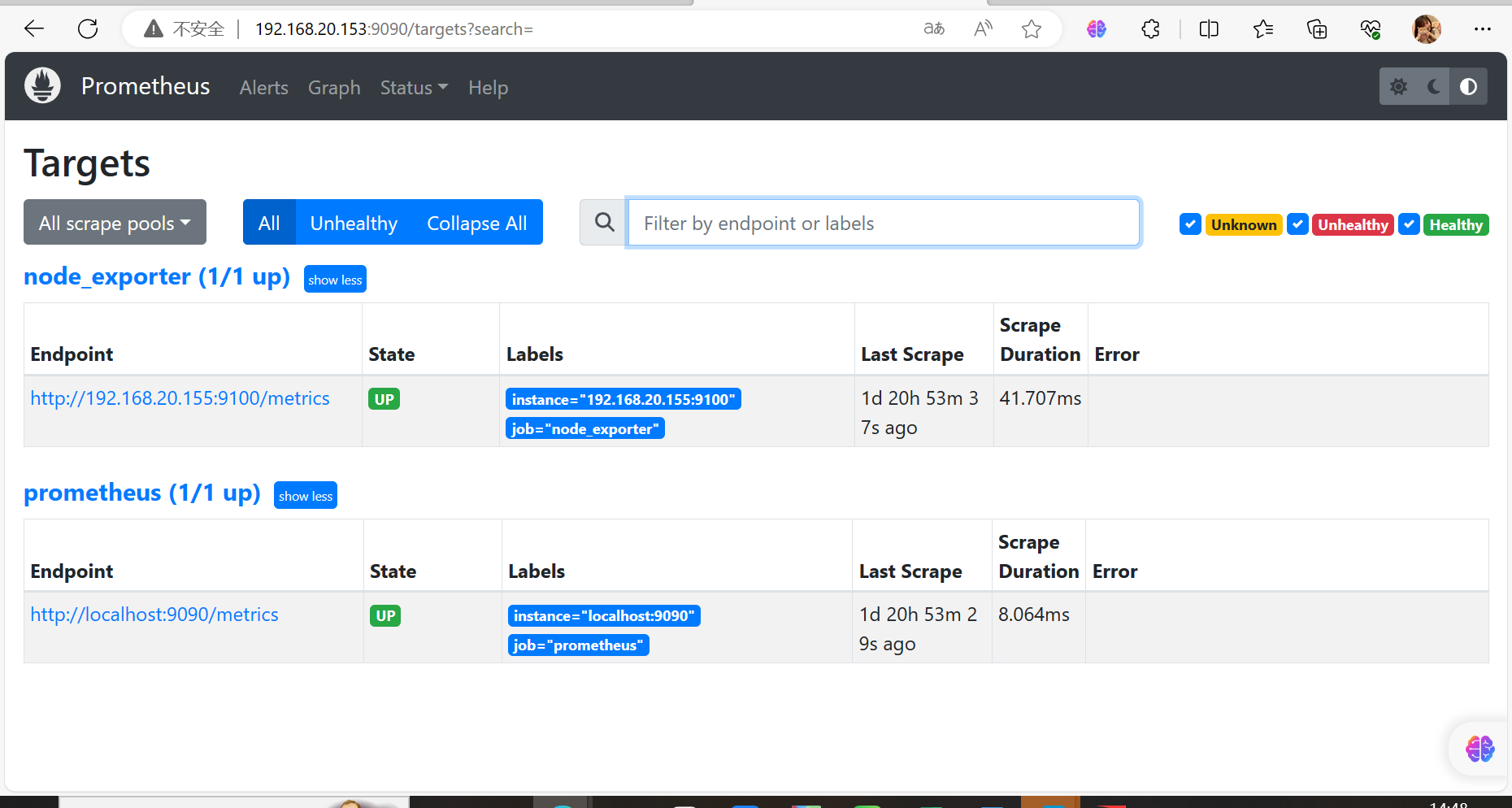The image size is (1512, 808).
Task: Click the browser address bar URL
Action: tap(394, 29)
